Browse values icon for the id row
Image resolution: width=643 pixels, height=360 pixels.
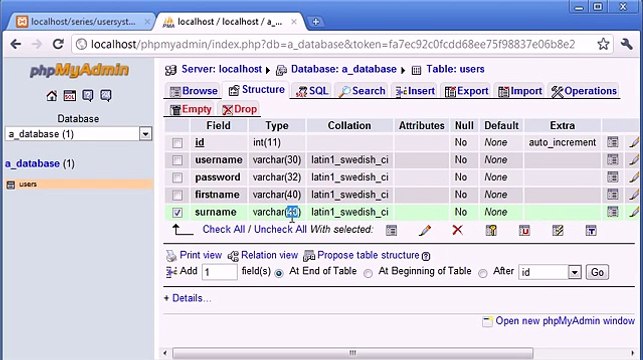(x=613, y=142)
